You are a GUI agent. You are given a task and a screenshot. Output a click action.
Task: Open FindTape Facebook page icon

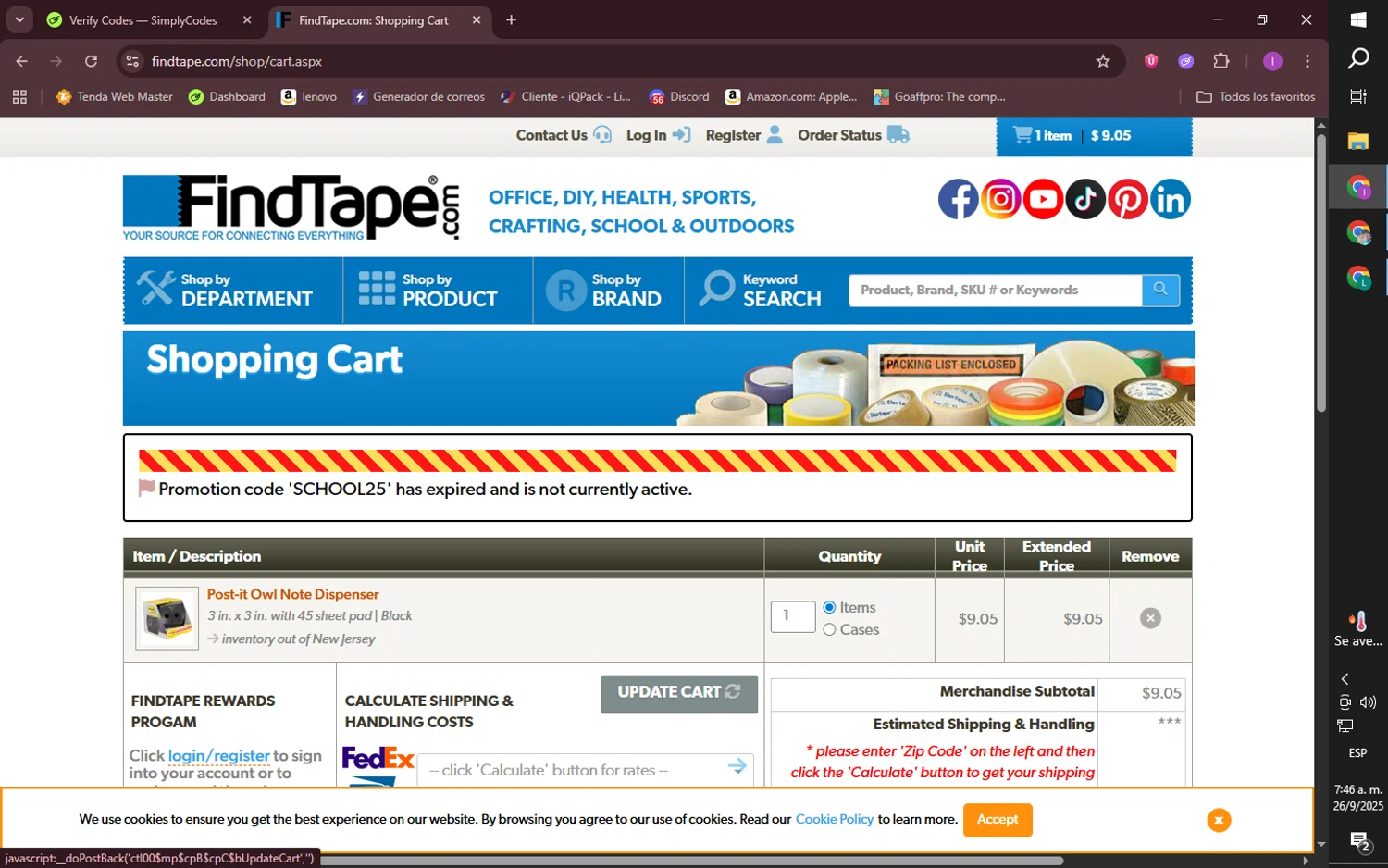(958, 199)
